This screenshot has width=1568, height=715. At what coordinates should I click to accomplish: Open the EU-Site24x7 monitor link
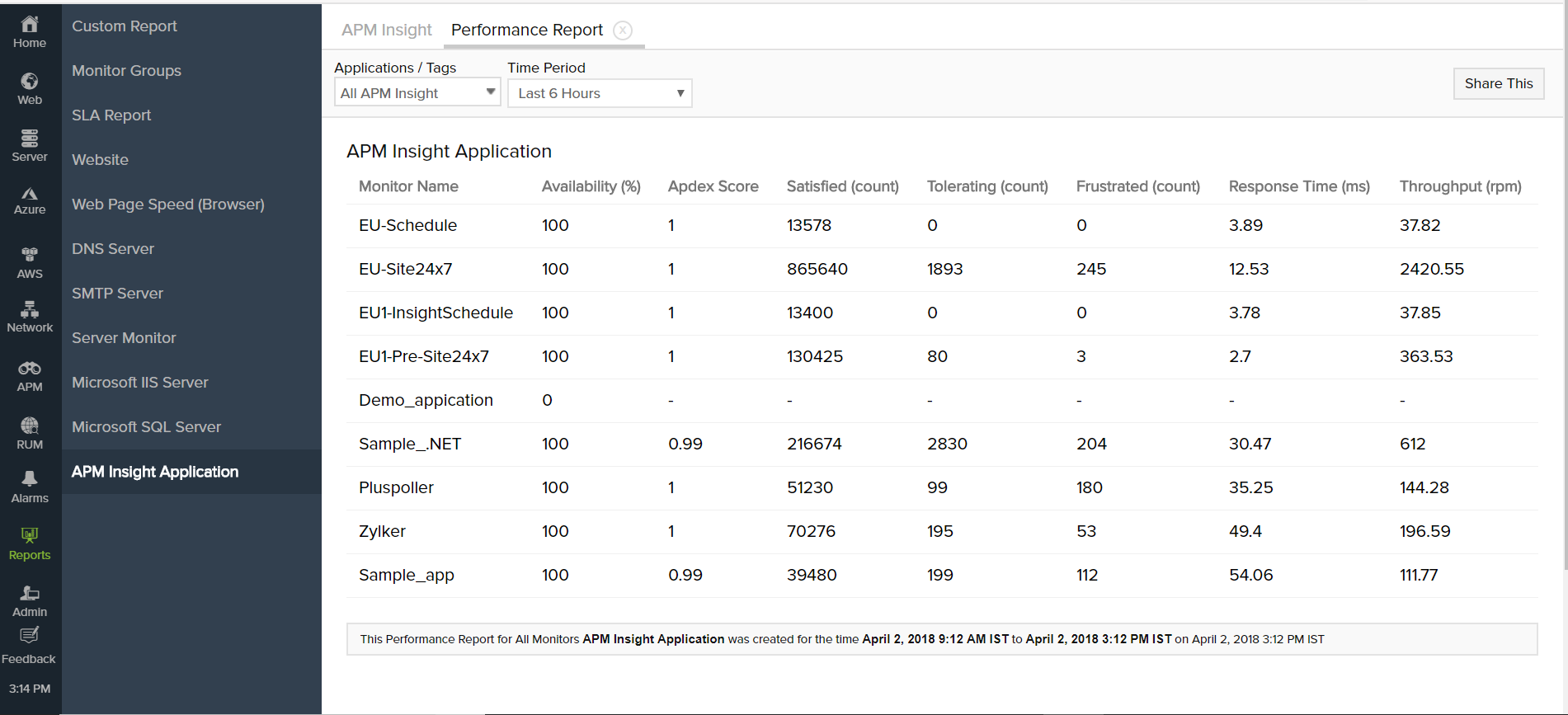point(405,269)
